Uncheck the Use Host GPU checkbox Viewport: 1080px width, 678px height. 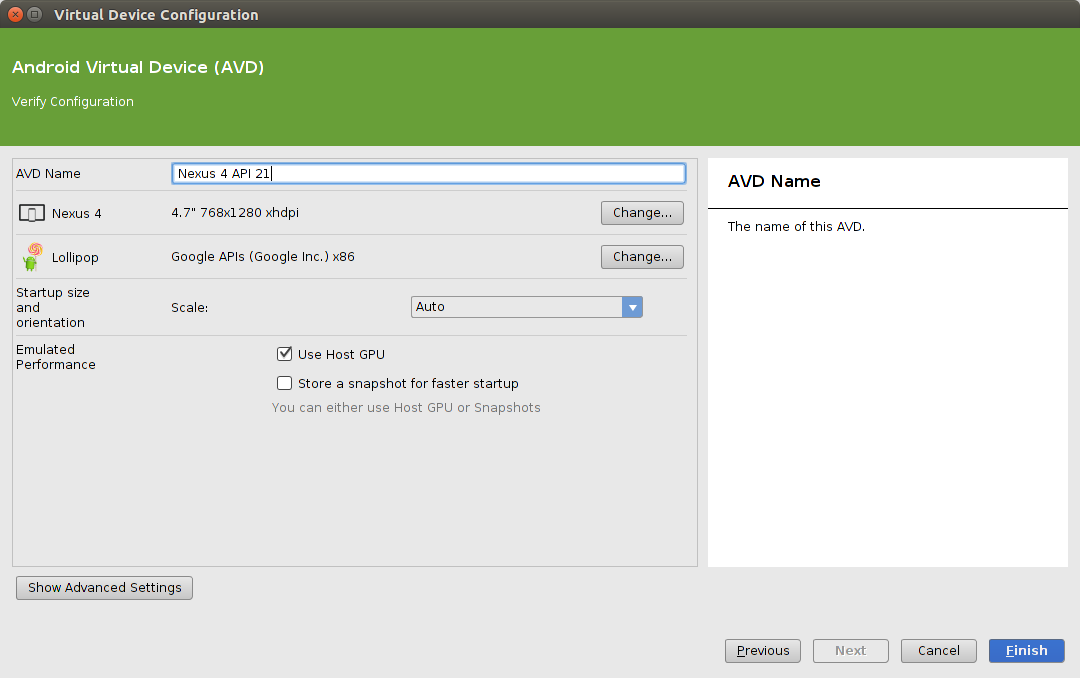click(x=284, y=354)
